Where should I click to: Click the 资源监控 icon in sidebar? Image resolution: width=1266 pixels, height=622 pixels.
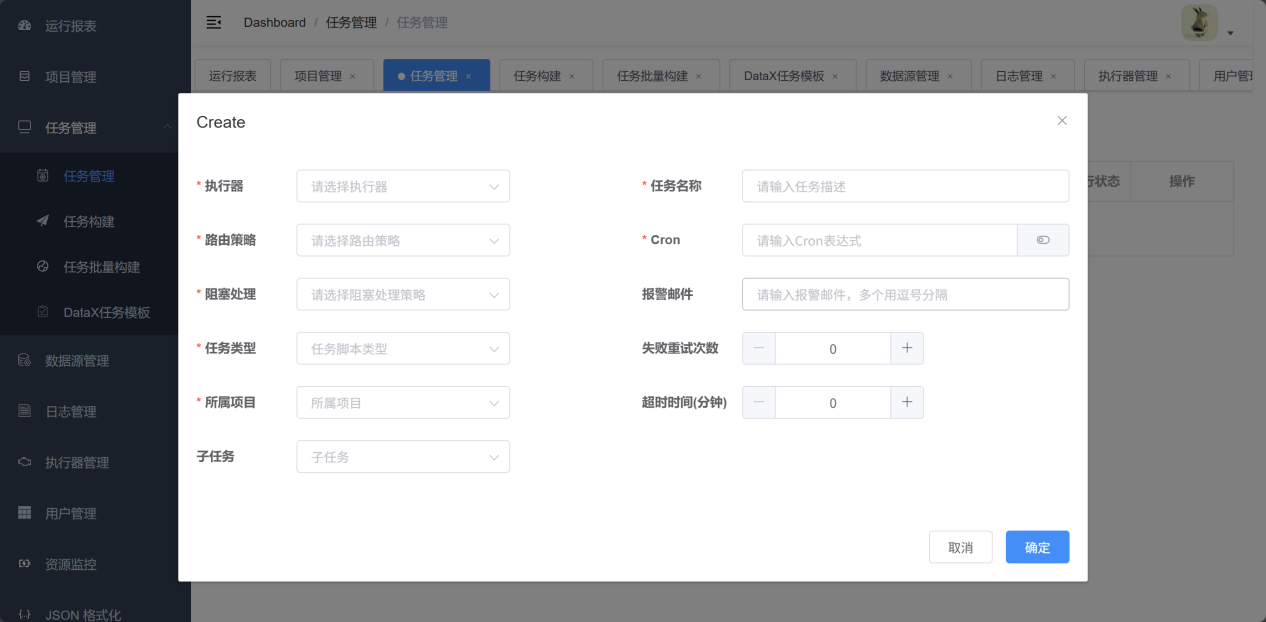25,564
